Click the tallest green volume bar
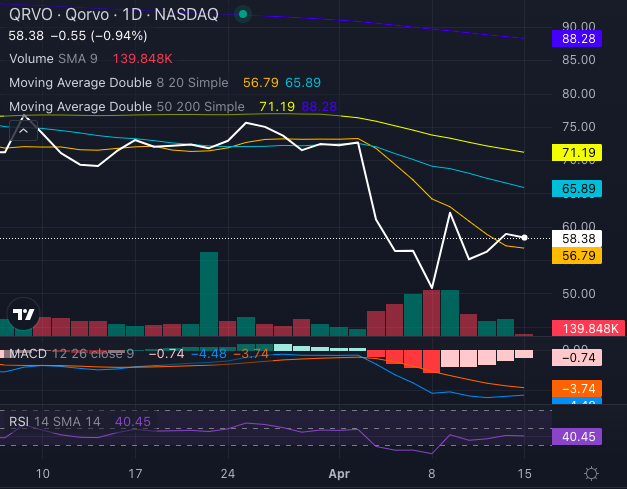The height and width of the screenshot is (489, 627). click(x=208, y=294)
